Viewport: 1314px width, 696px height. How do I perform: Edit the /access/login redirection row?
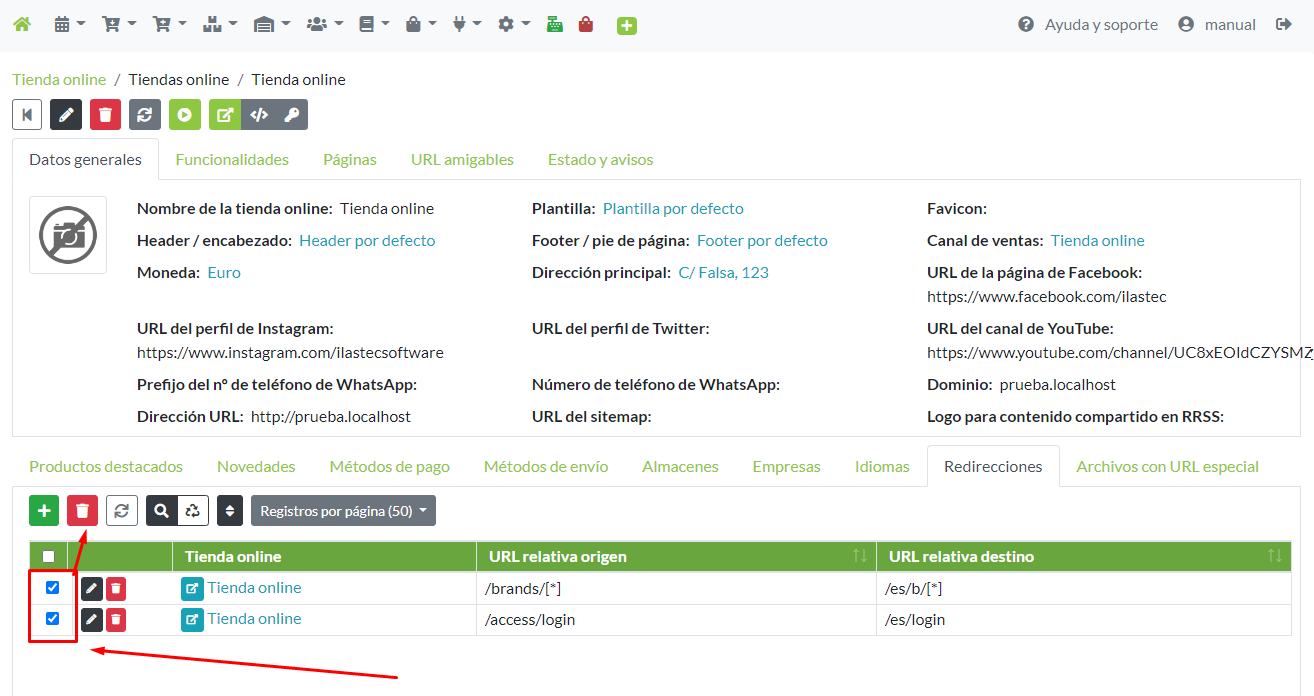(x=91, y=620)
